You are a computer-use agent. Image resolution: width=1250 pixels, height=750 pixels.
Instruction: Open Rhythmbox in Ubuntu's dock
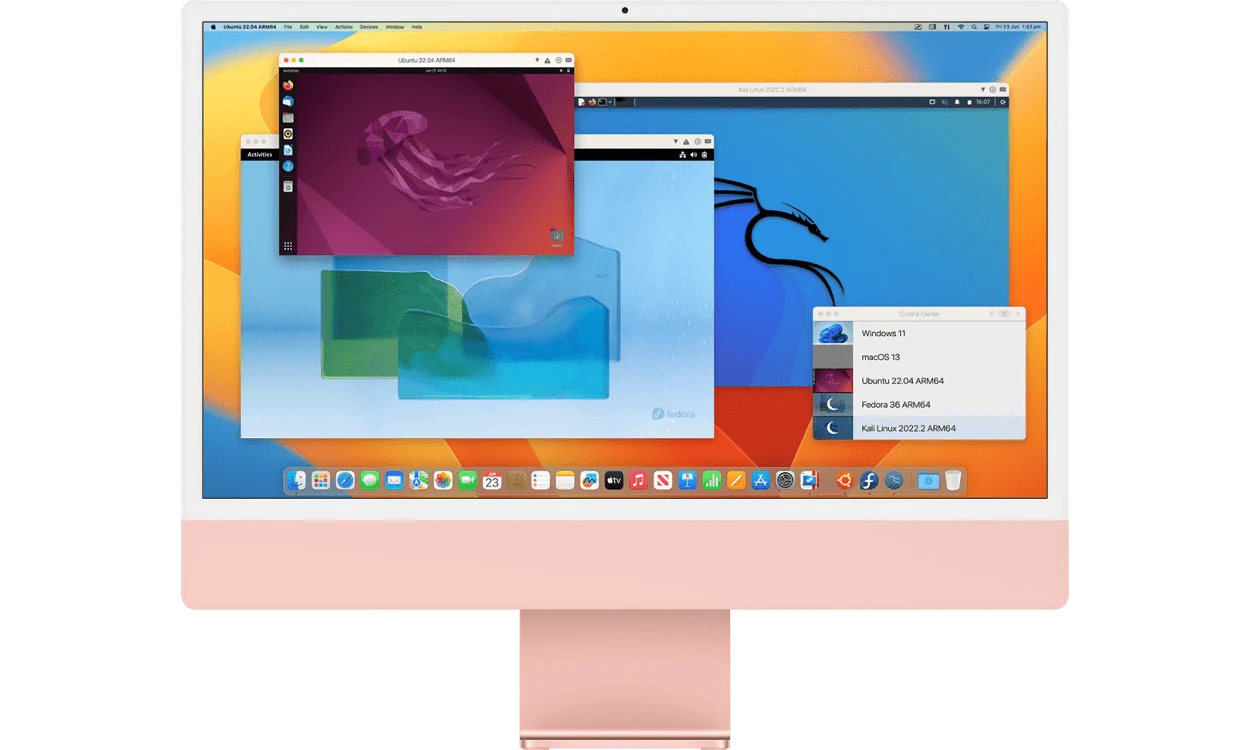tap(288, 134)
